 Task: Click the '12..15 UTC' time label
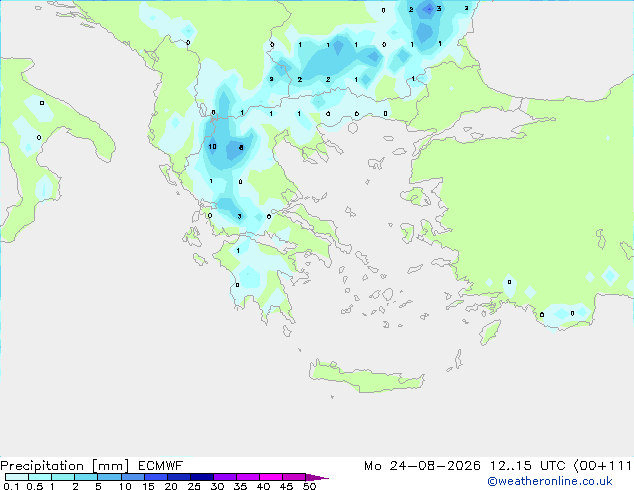coord(527,466)
